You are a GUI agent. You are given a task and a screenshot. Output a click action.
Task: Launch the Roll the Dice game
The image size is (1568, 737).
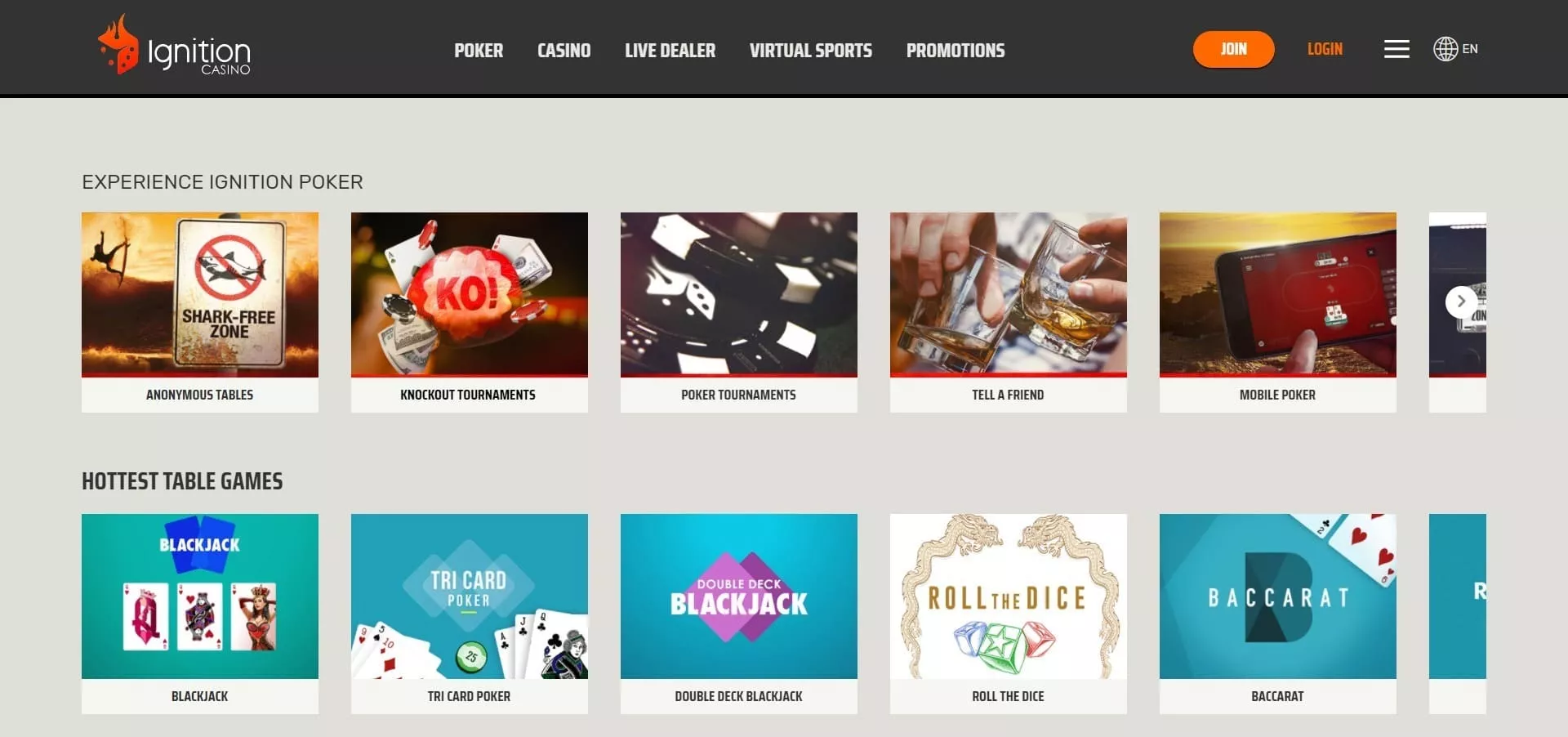[1009, 614]
